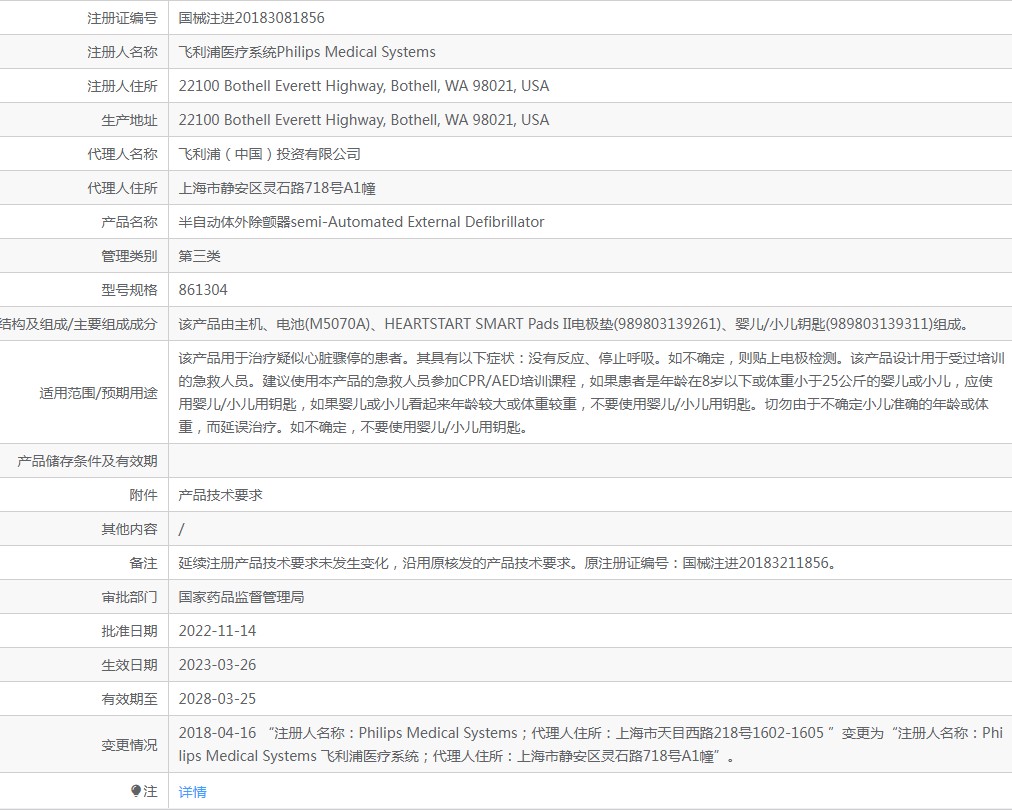Click the 审批部门 value 国家药品监督管理局
The width and height of the screenshot is (1012, 810).
point(241,597)
